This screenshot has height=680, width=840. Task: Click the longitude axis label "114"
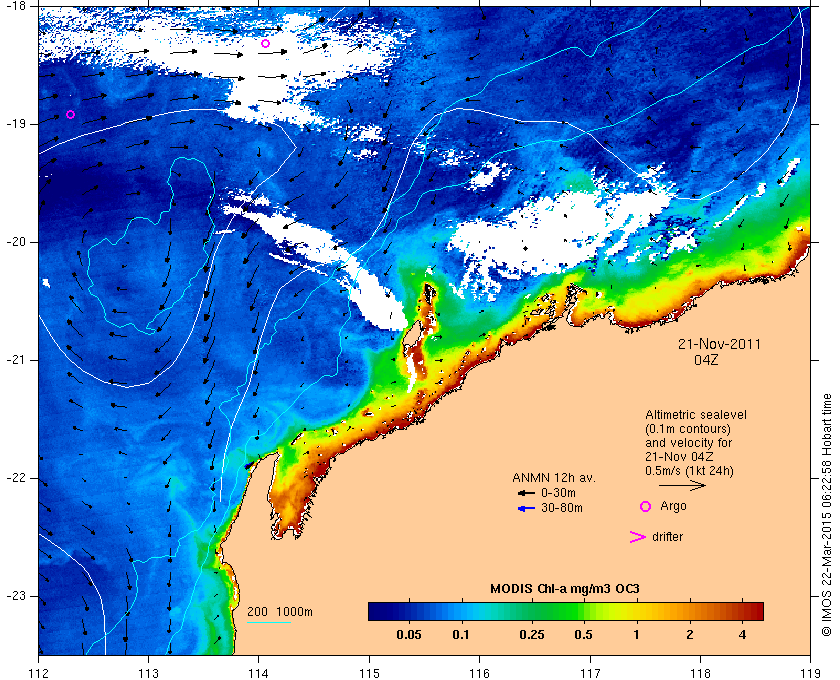point(259,674)
